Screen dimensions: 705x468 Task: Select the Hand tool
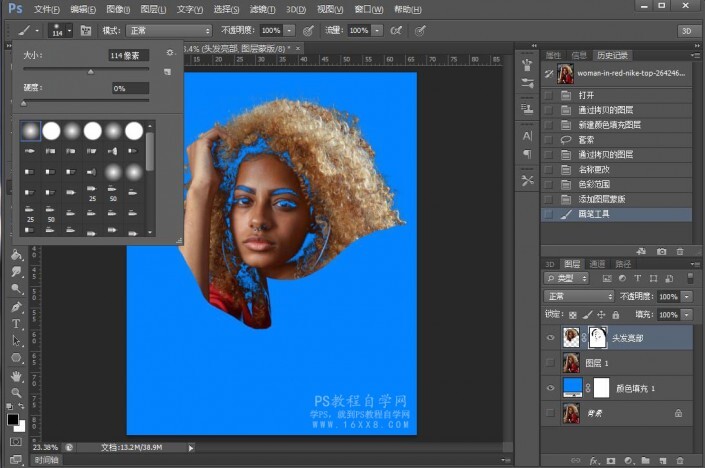(x=16, y=376)
